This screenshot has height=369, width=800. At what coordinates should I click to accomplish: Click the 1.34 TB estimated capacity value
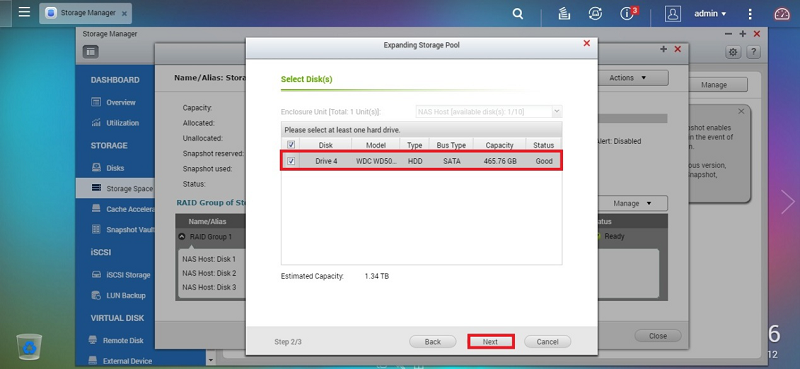pos(377,276)
